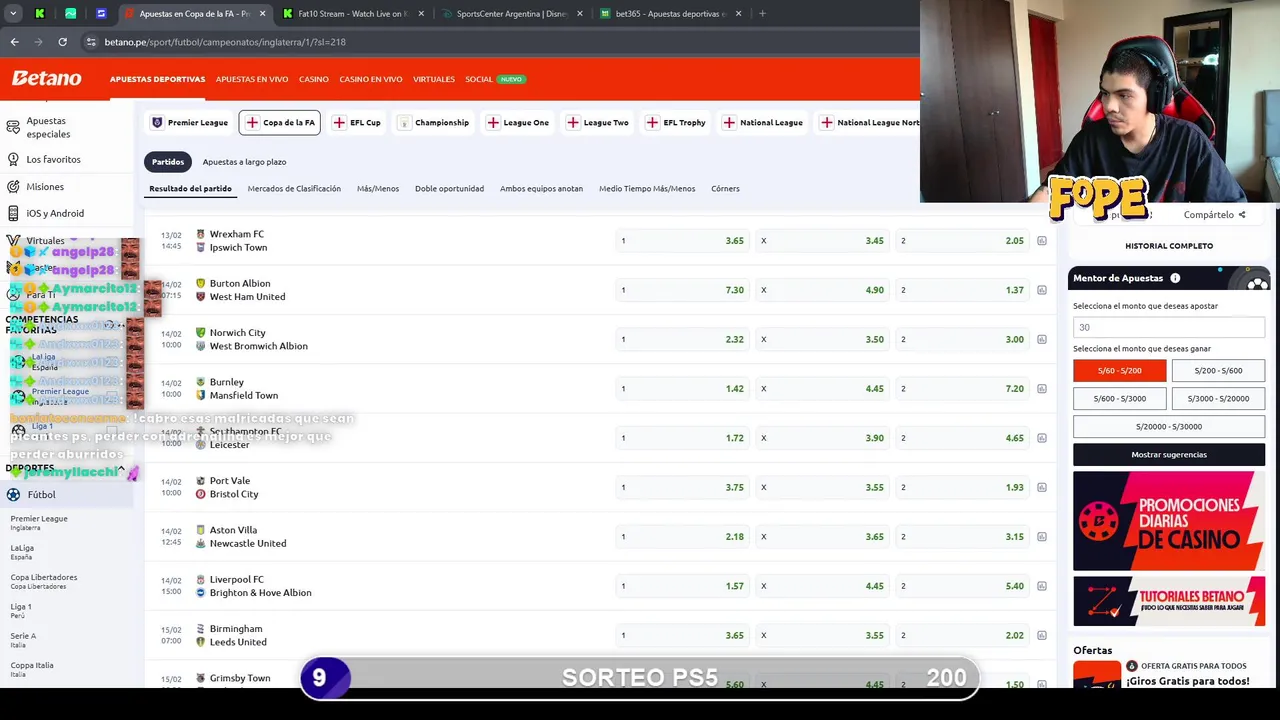1280x720 pixels.
Task: Select Championship competition chip
Action: pyautogui.click(x=433, y=122)
